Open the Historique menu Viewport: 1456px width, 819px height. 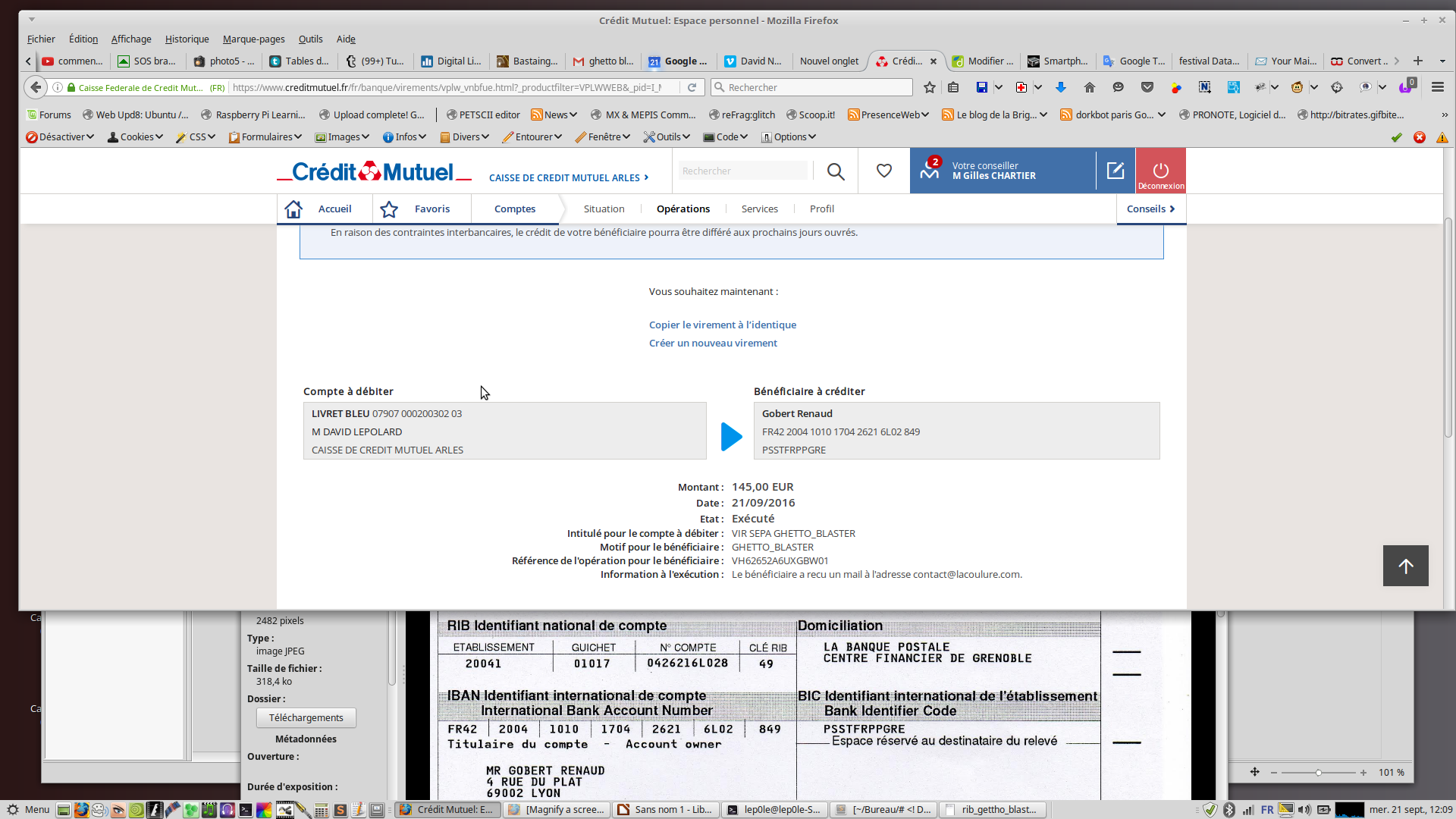187,39
